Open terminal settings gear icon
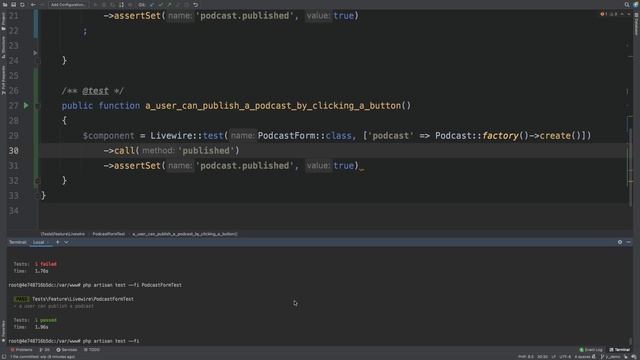This screenshot has width=640, height=360. point(620,242)
